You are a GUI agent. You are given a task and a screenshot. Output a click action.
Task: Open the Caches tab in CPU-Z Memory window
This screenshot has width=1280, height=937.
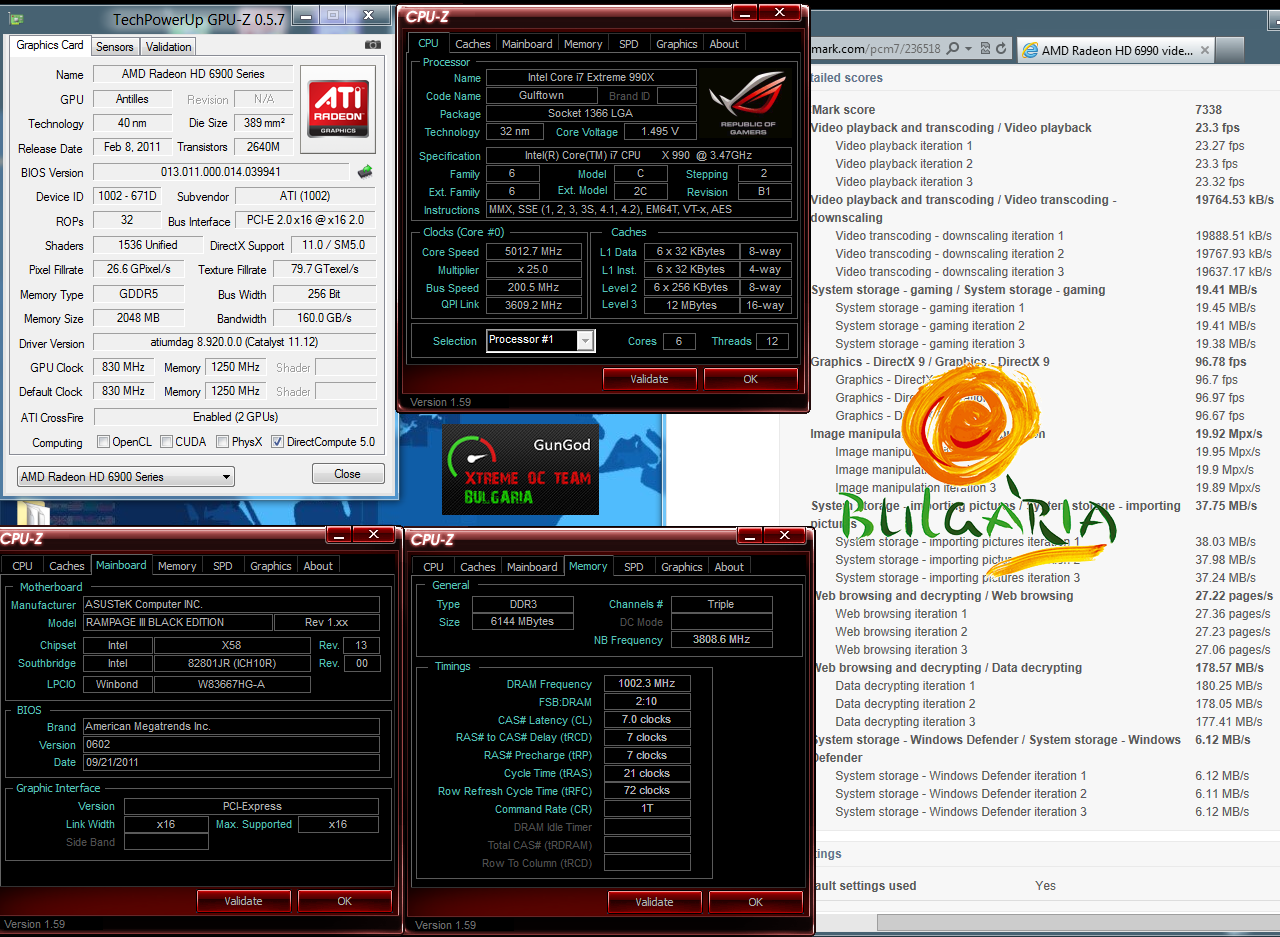(x=478, y=567)
